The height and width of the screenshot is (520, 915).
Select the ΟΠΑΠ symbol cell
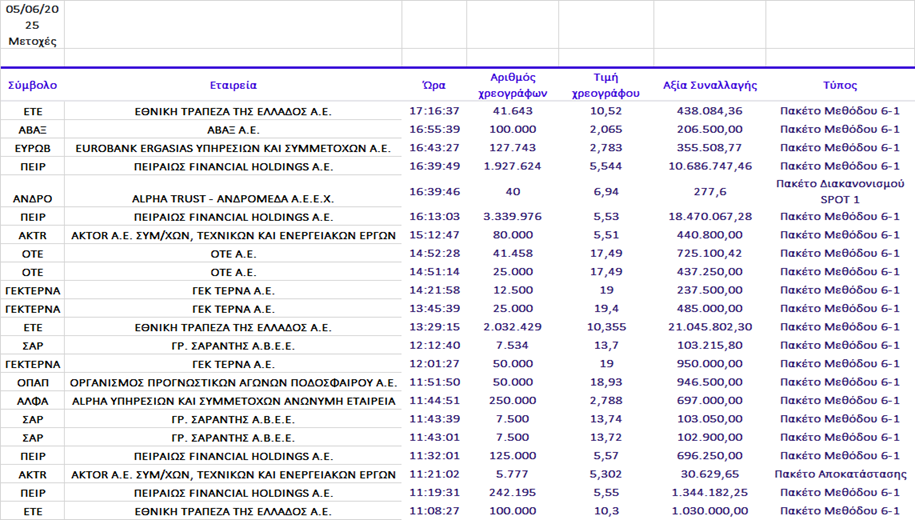tap(33, 383)
